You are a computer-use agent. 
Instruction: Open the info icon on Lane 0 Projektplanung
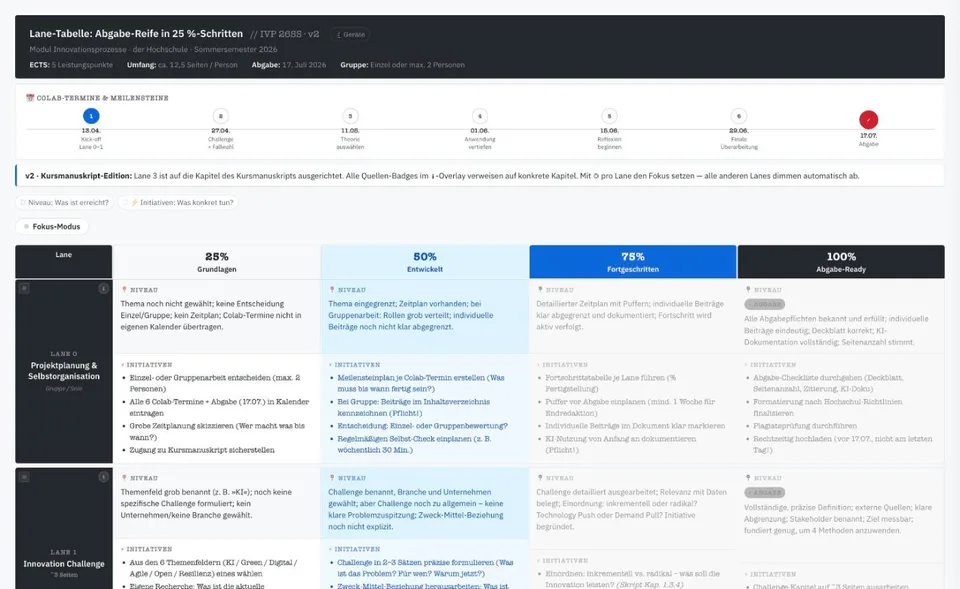(103, 288)
